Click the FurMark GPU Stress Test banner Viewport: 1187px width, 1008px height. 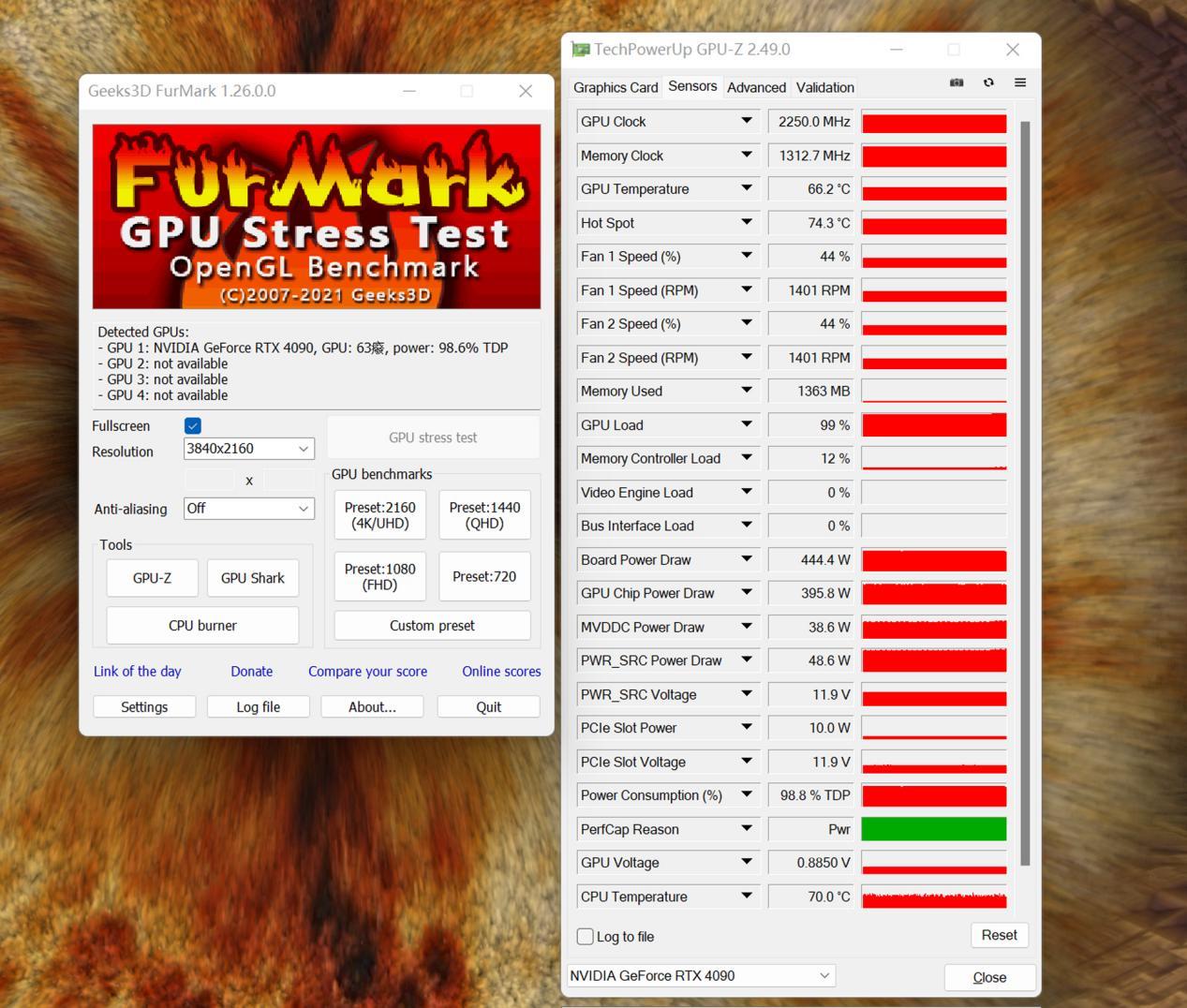[317, 216]
